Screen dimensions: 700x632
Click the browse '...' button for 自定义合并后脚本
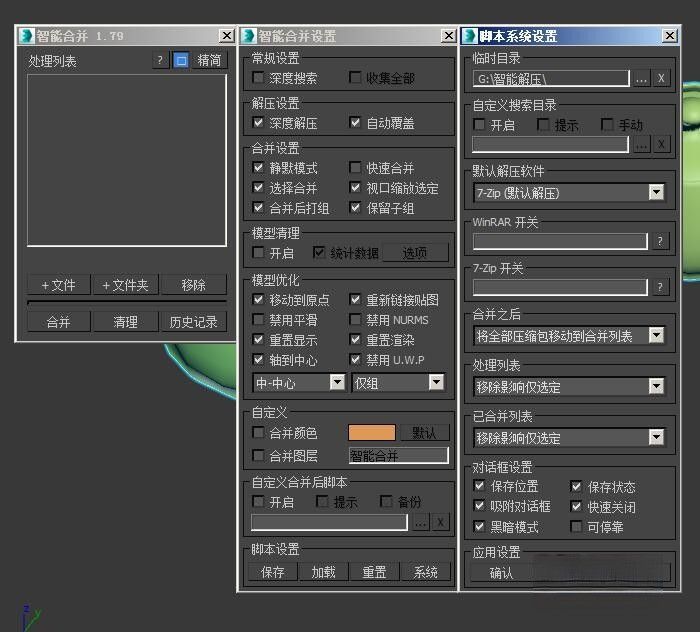[421, 523]
